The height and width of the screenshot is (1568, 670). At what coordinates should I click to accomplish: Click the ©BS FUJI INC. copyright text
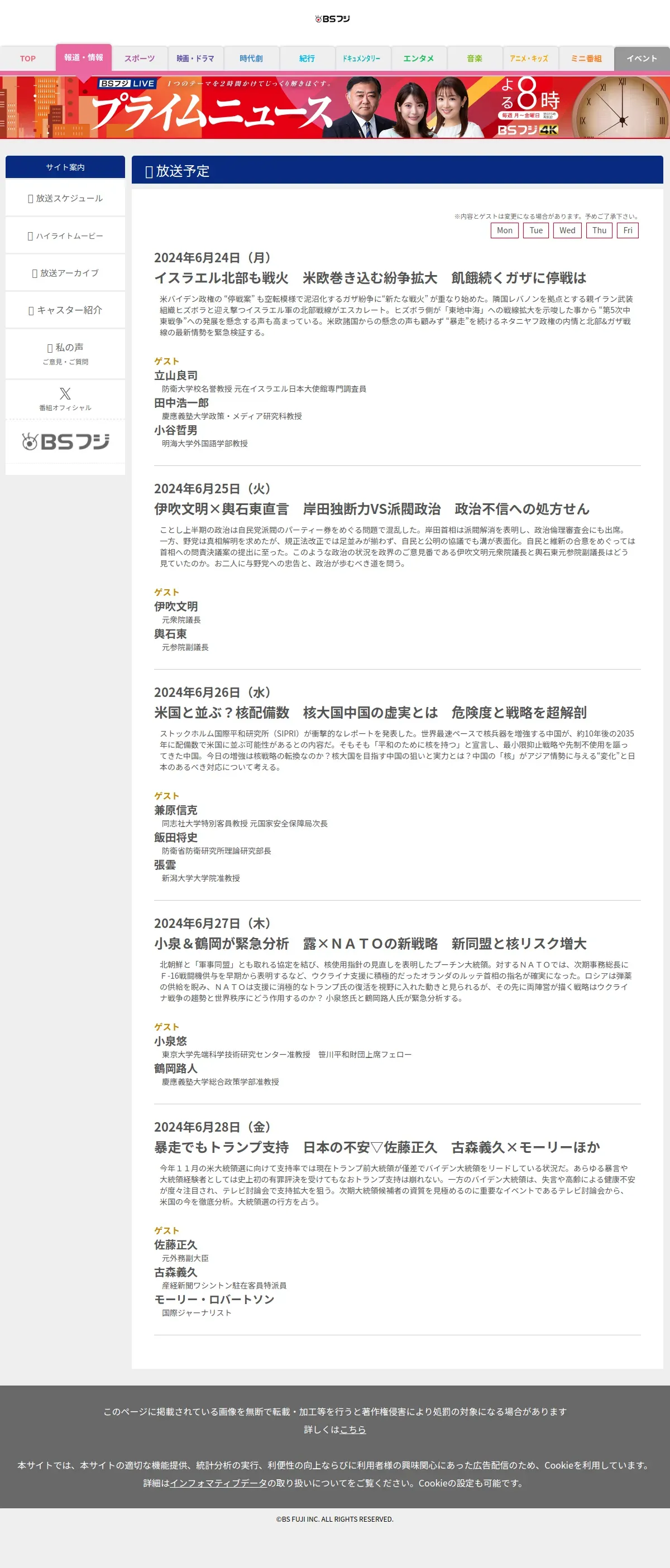tap(334, 1519)
